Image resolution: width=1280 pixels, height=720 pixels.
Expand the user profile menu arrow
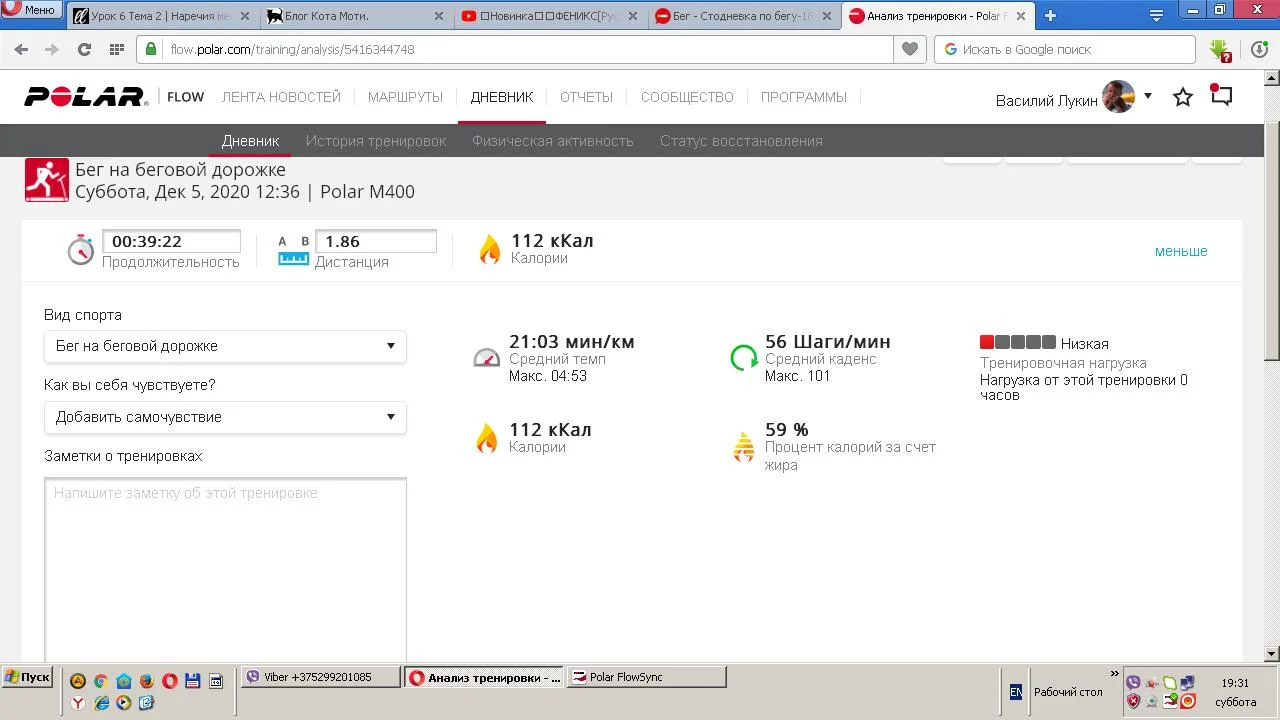1148,96
